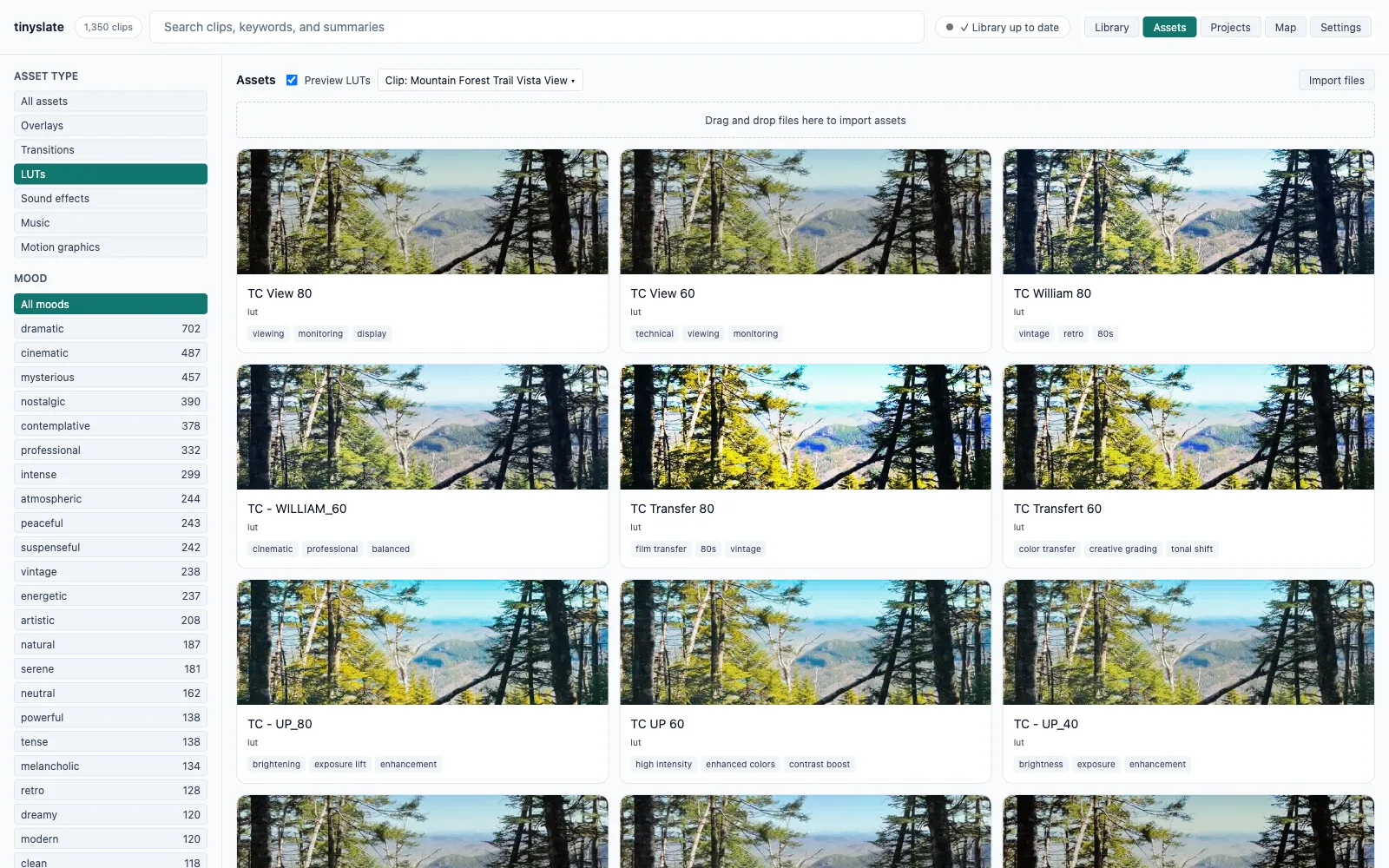Filter assets by Overlays

click(110, 126)
